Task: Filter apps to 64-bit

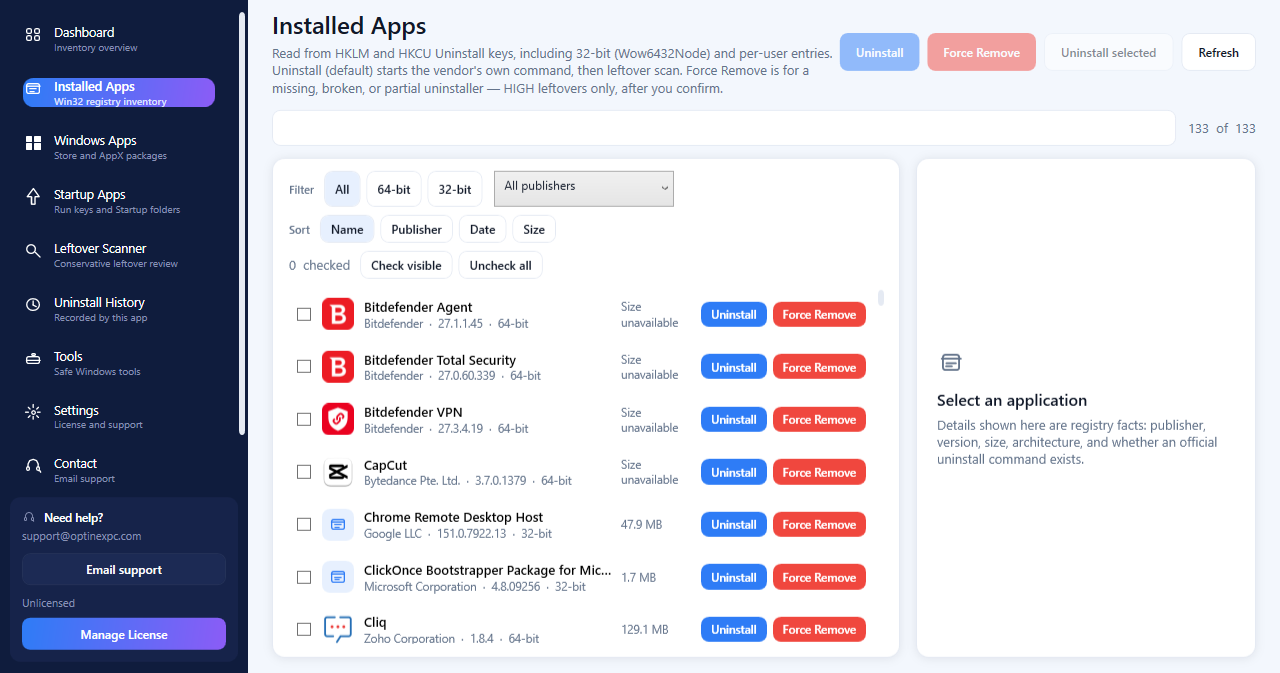Action: pos(394,189)
